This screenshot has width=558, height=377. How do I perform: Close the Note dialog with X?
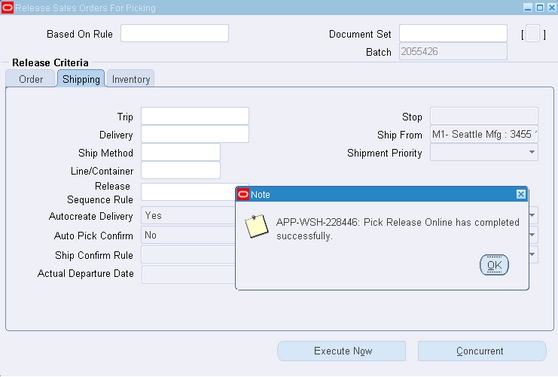click(x=521, y=194)
